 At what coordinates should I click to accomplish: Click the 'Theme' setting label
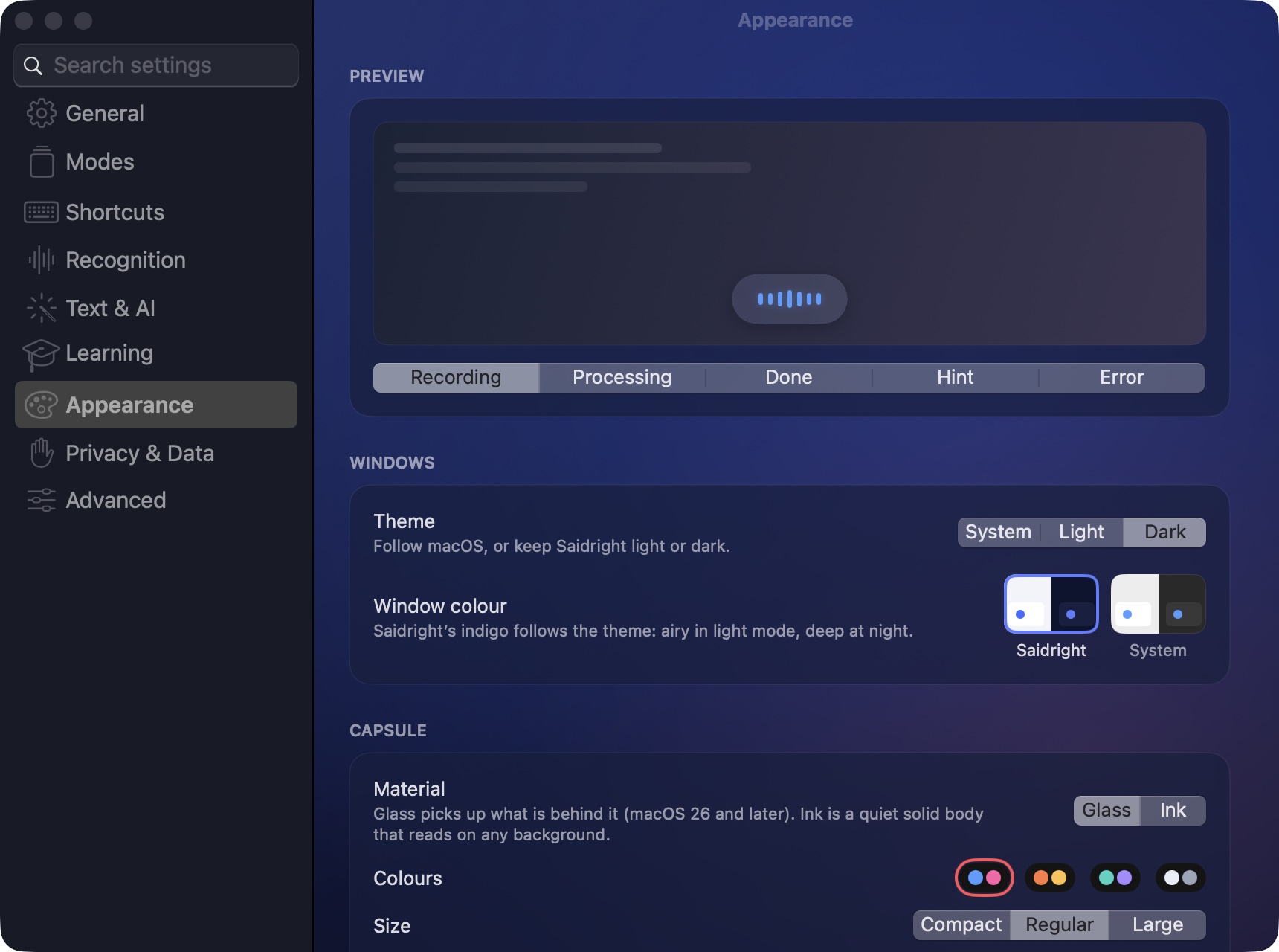pos(404,521)
